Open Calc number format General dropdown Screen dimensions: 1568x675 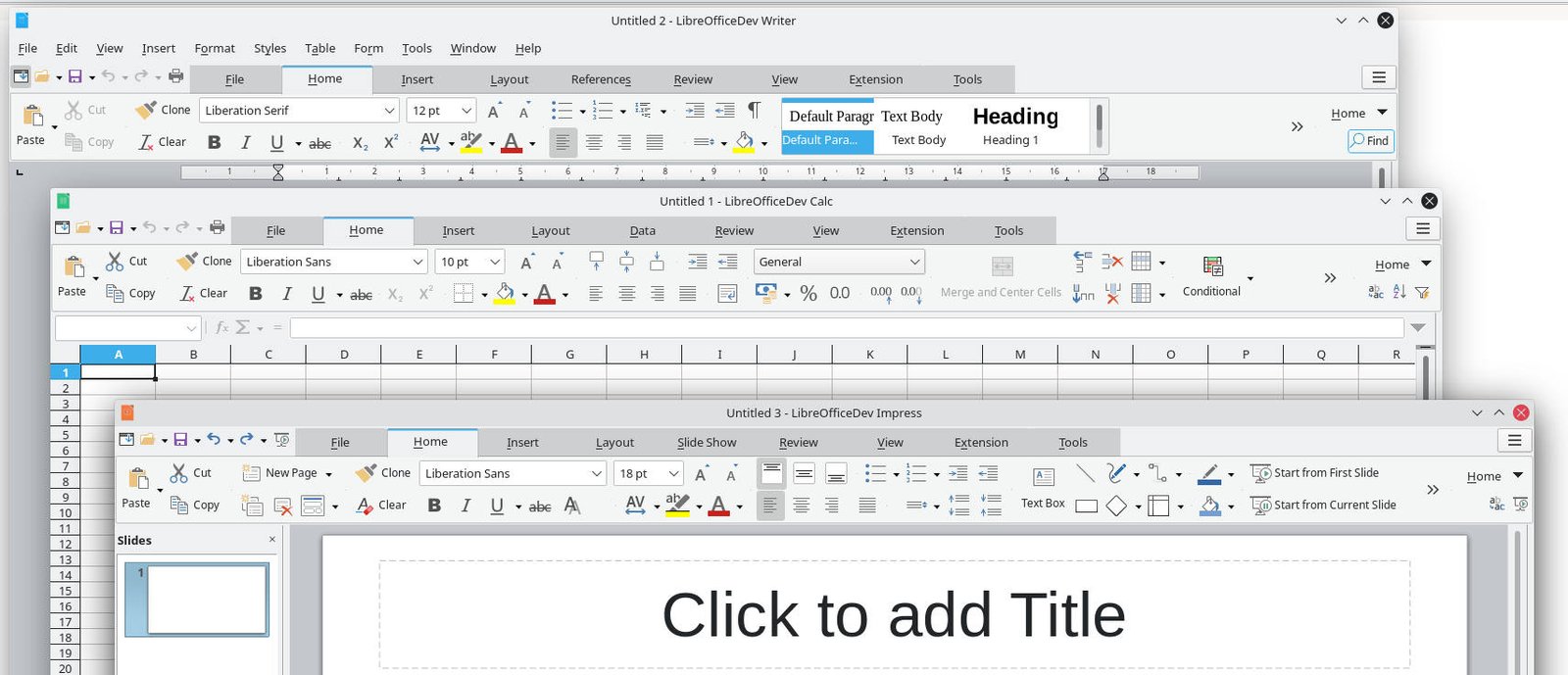[x=839, y=262]
